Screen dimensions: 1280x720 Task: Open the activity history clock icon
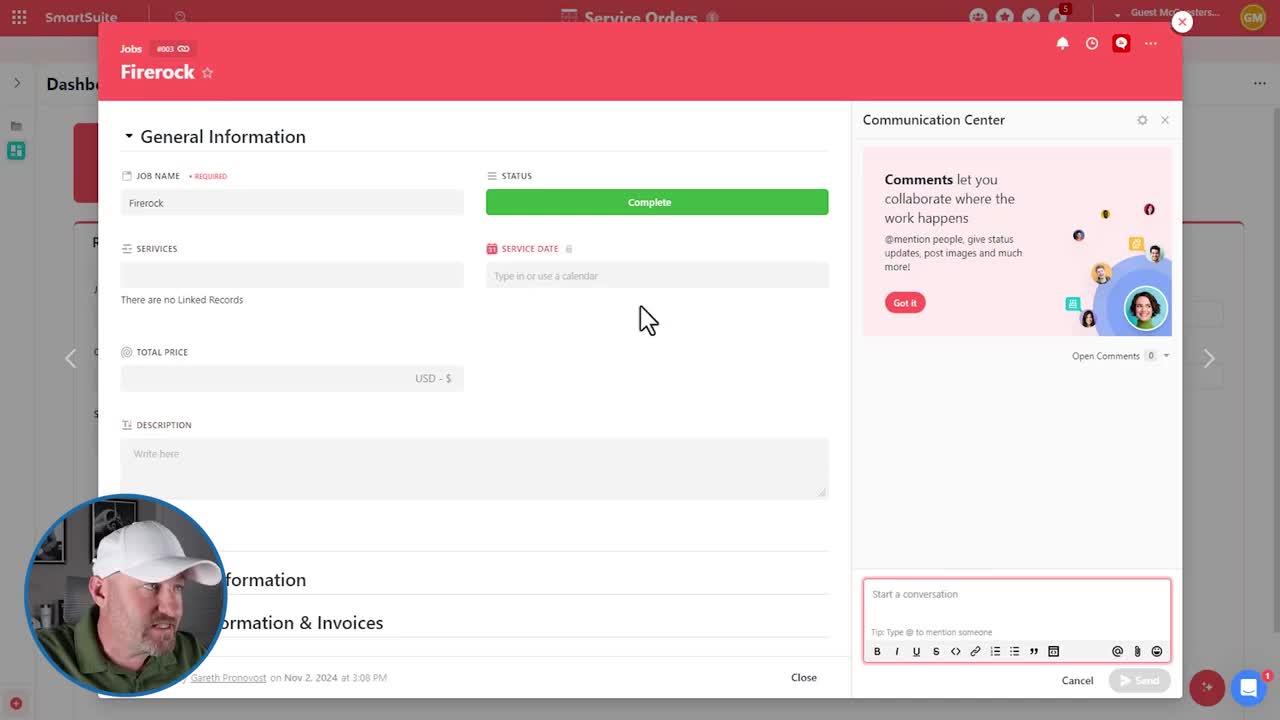[x=1092, y=44]
